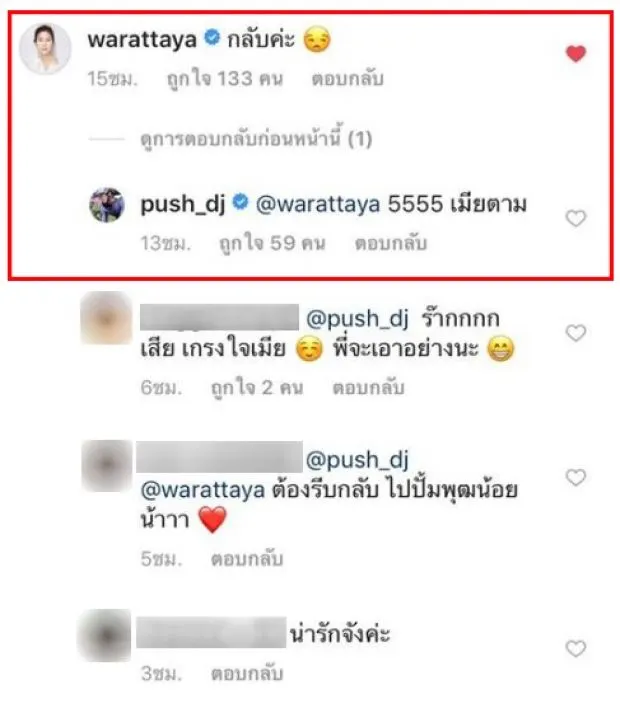The image size is (620, 708).
Task: Expand previous replies ดูการตอบกลับก่อนหน้านี้ (1)
Action: click(x=256, y=139)
